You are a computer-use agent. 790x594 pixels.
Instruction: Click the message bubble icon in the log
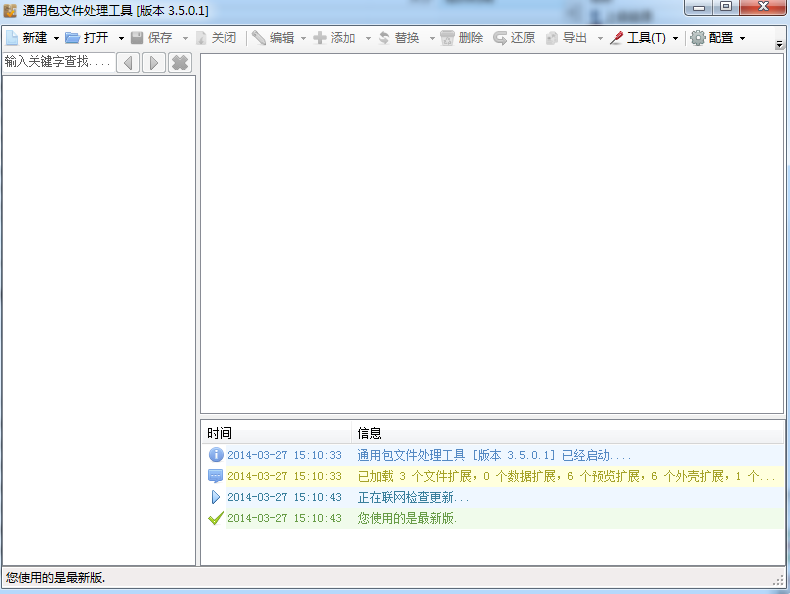(216, 476)
